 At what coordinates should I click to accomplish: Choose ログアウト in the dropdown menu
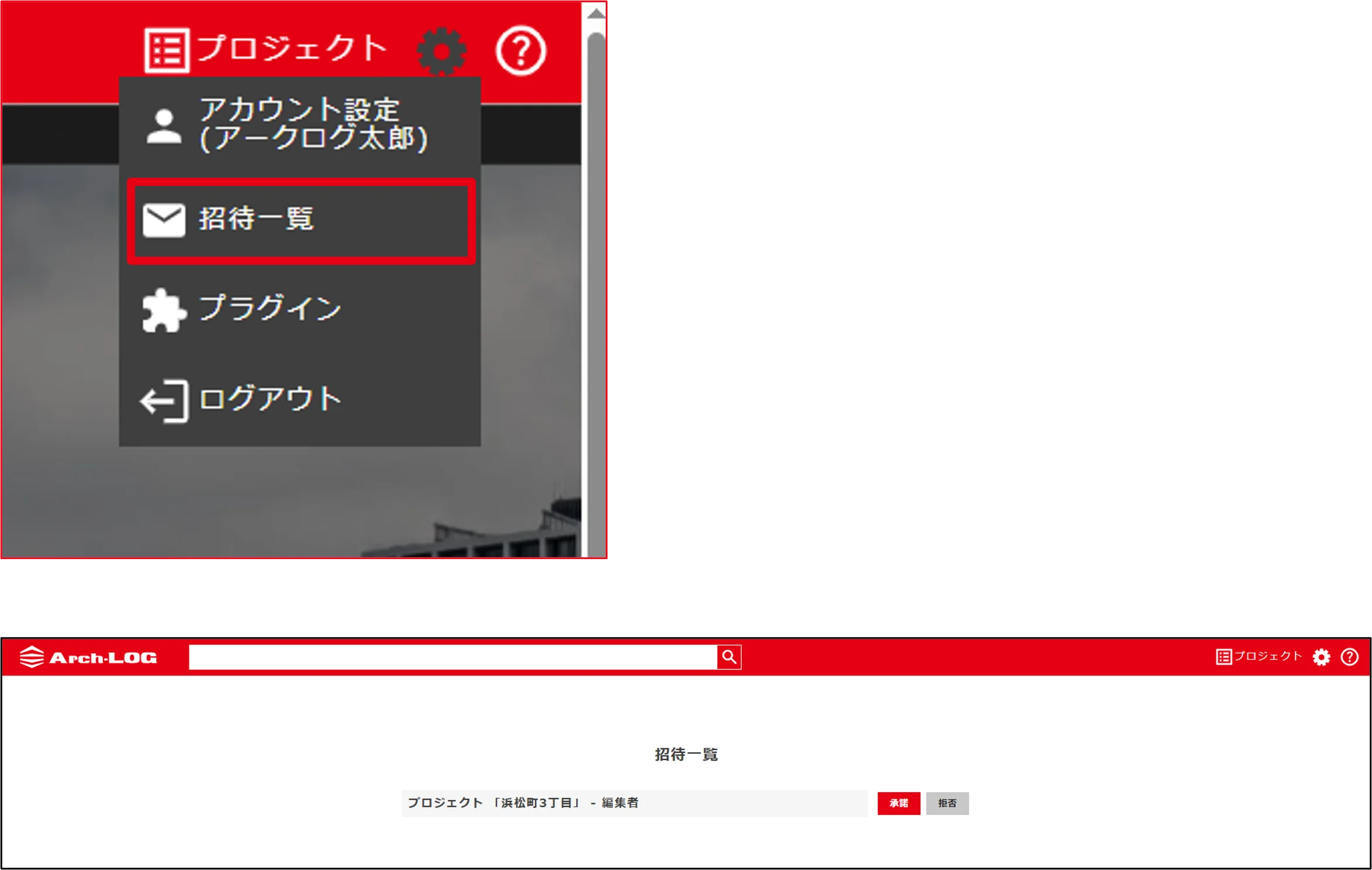(x=299, y=400)
